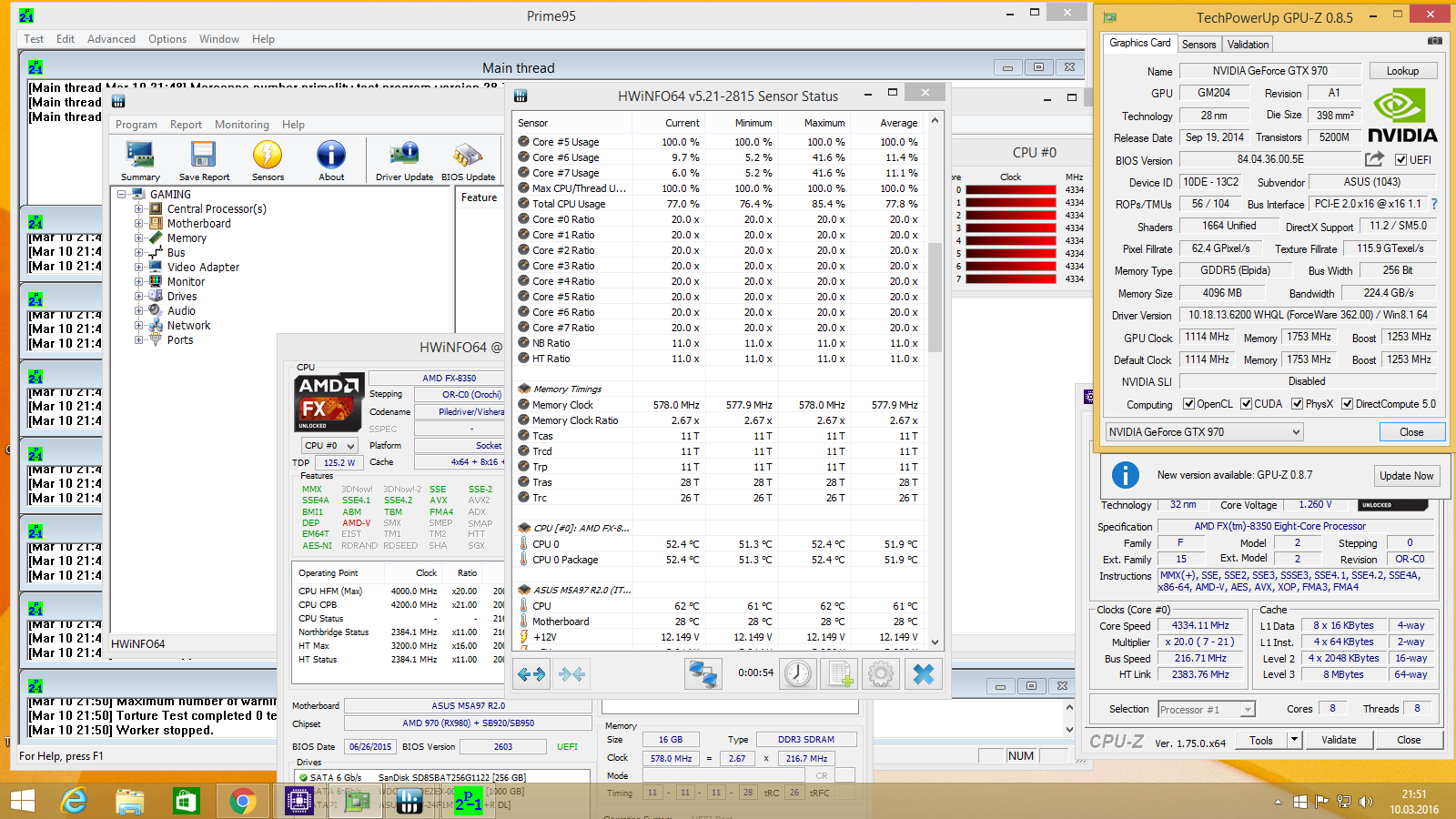Image resolution: width=1456 pixels, height=819 pixels.
Task: Expand the Motherboard tree node
Action: [139, 224]
